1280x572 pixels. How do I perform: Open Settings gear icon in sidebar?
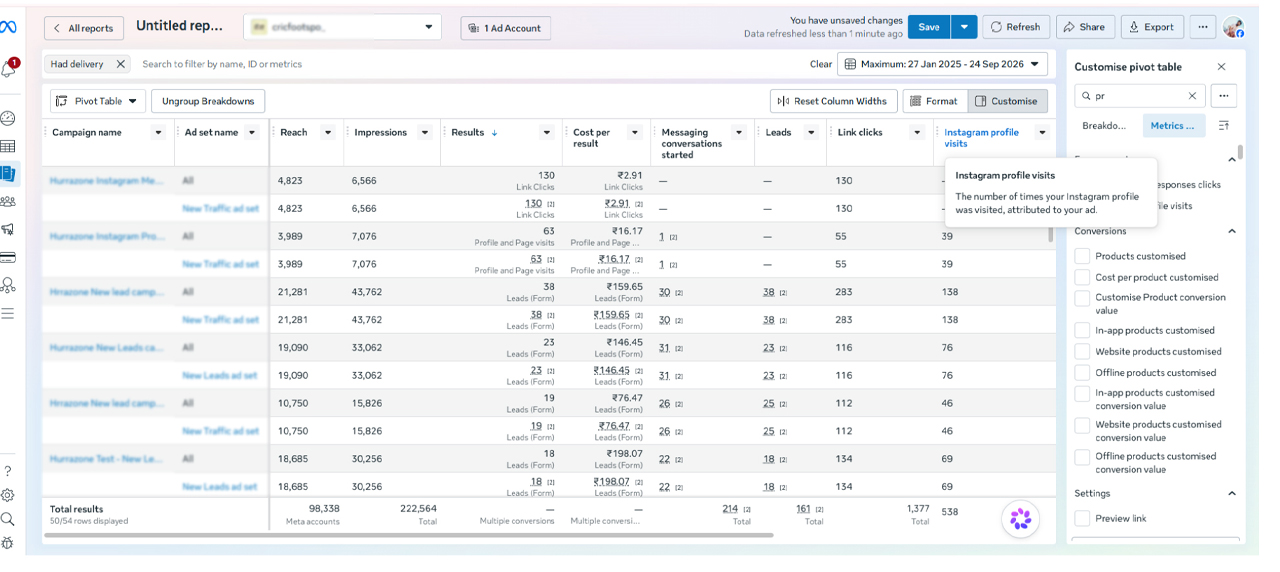tap(8, 495)
